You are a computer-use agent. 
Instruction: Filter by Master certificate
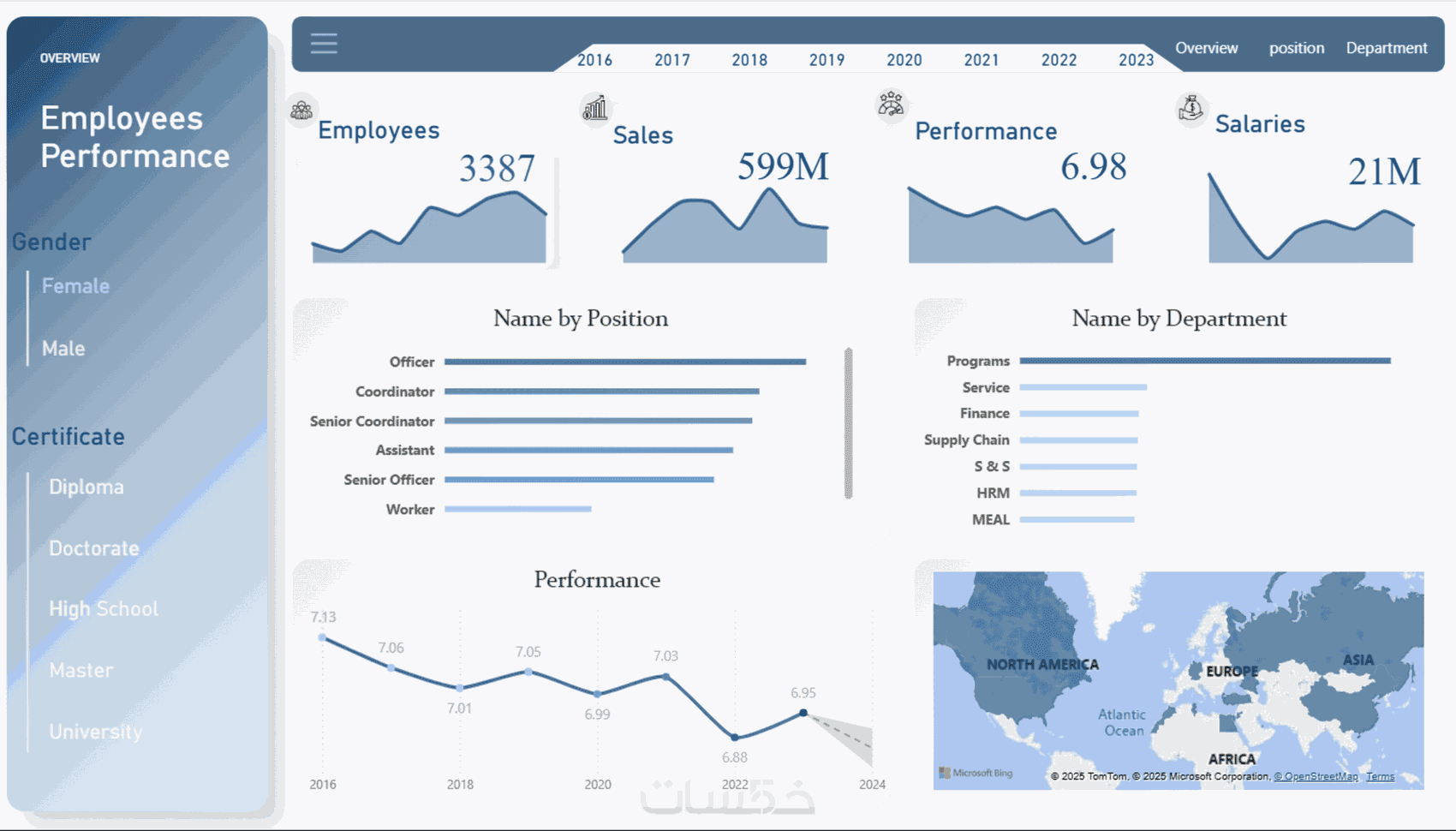tap(81, 671)
